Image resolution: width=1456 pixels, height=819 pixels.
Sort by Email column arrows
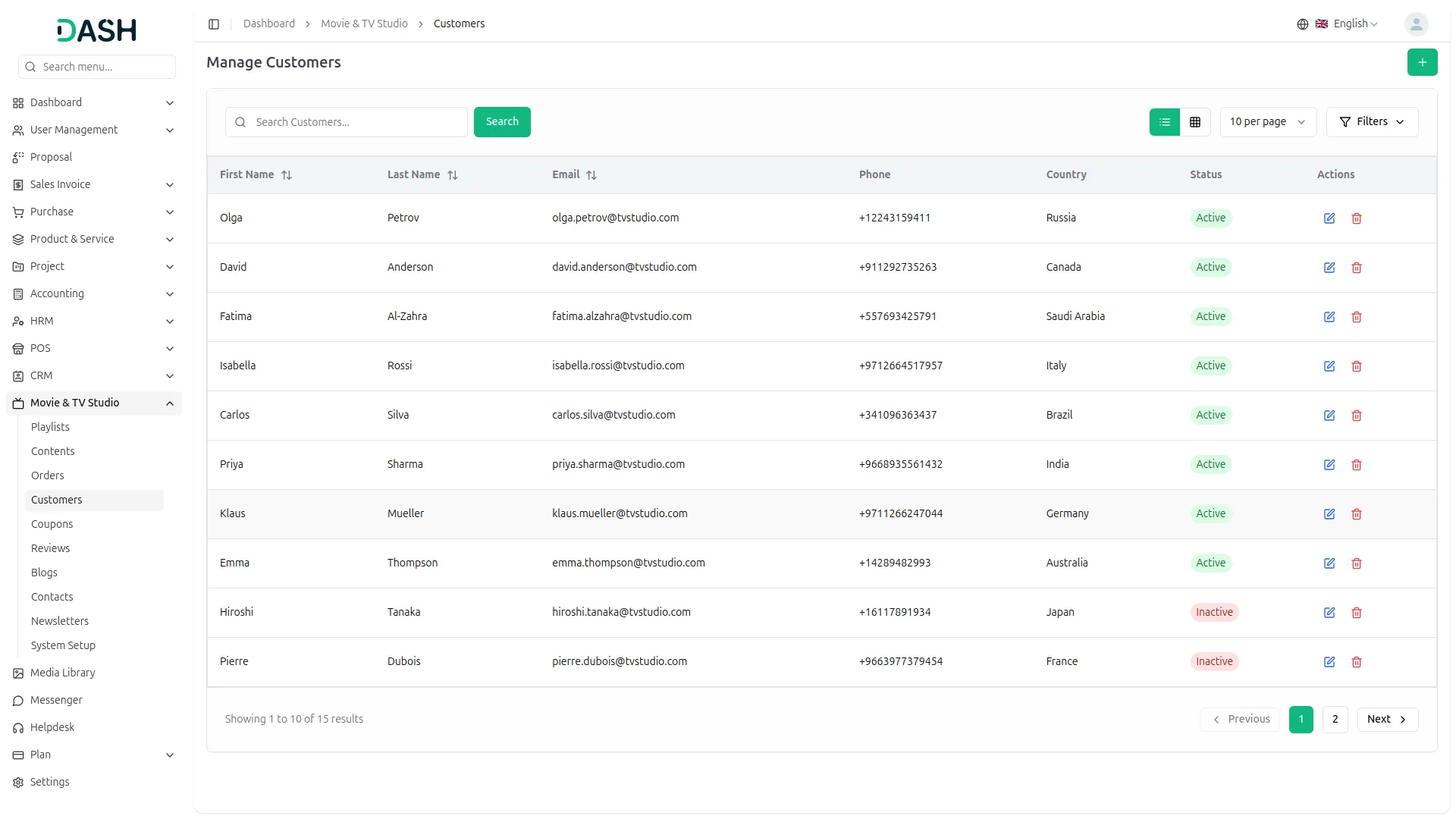[591, 175]
